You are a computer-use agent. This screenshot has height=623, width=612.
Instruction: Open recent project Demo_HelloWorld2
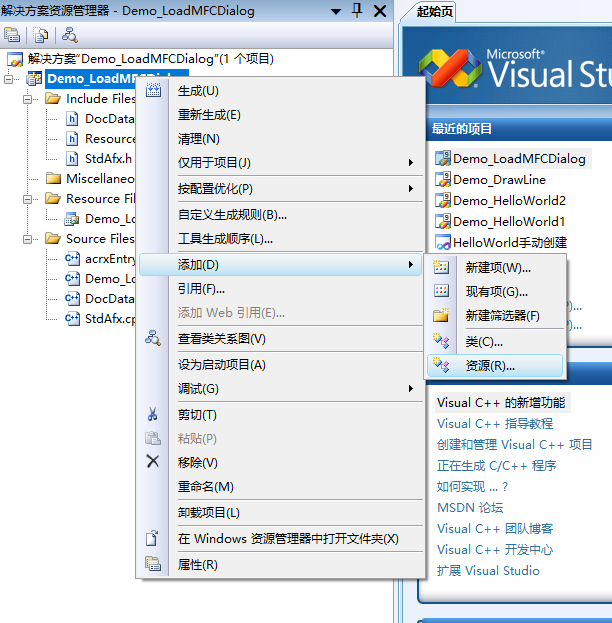tap(509, 201)
